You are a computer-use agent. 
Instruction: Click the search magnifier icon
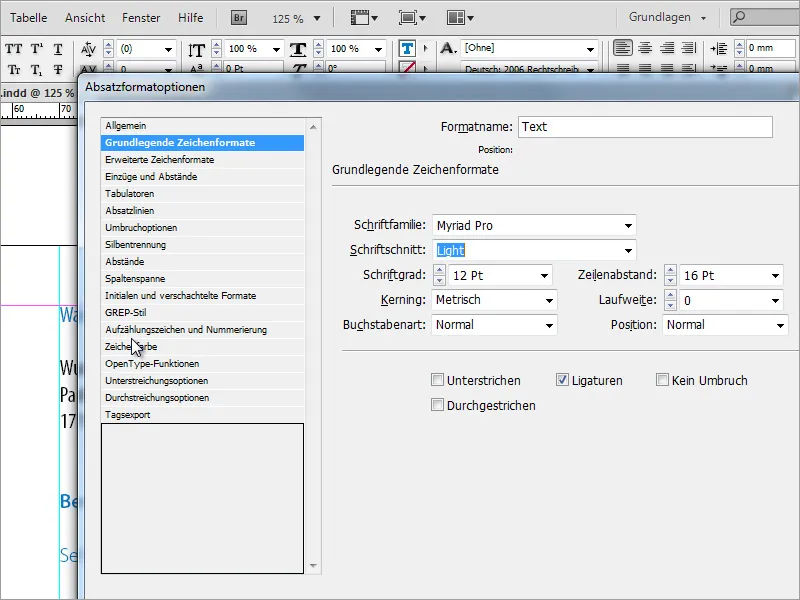coord(738,17)
